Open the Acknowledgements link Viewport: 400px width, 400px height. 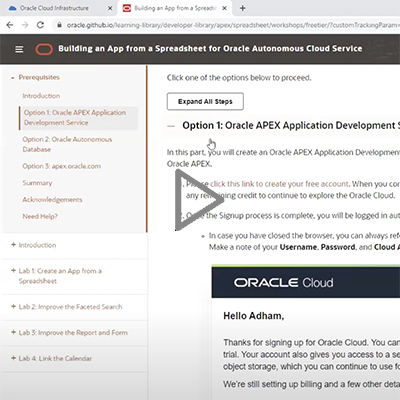[x=52, y=200]
